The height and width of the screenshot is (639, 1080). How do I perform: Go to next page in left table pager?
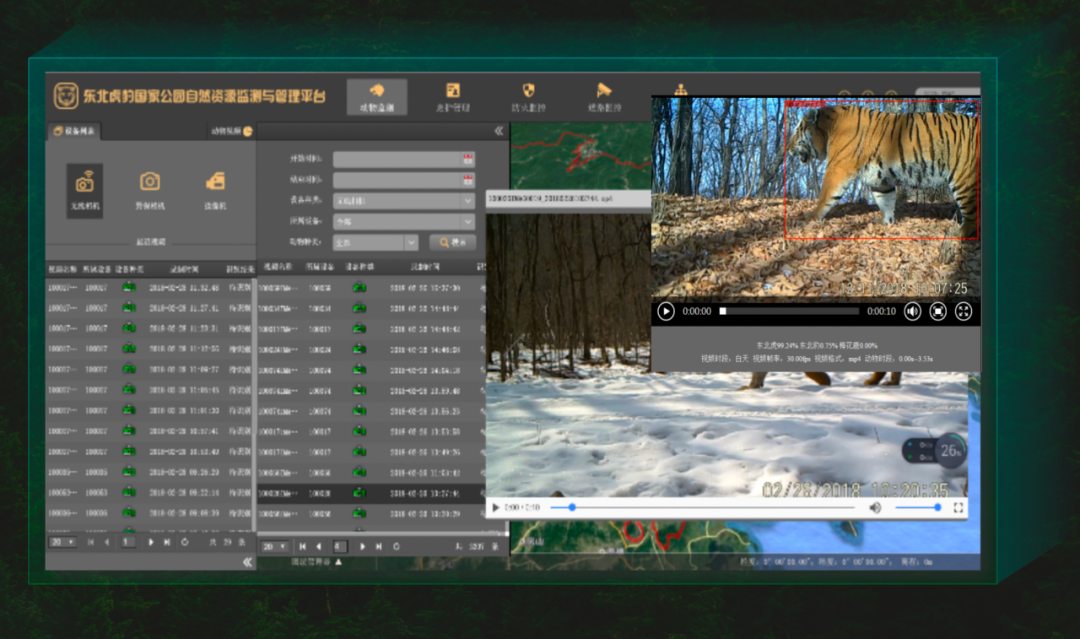coord(151,543)
